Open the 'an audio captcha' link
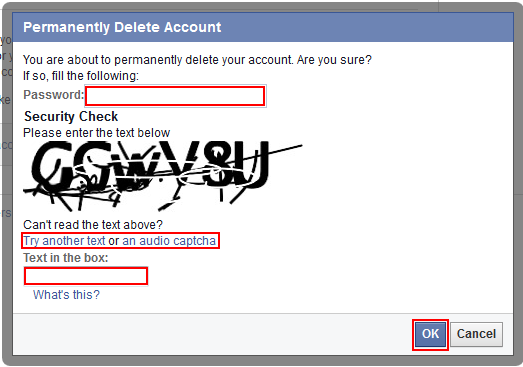 [x=169, y=241]
